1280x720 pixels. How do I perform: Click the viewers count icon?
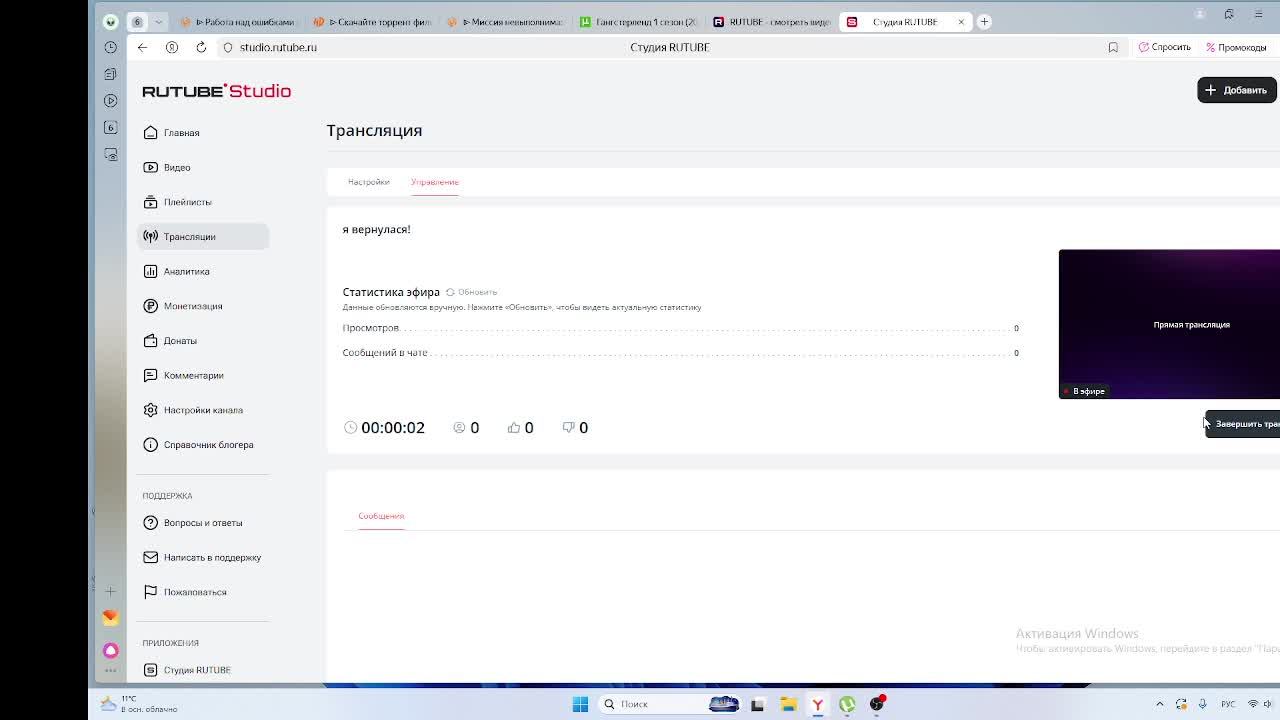pyautogui.click(x=459, y=427)
